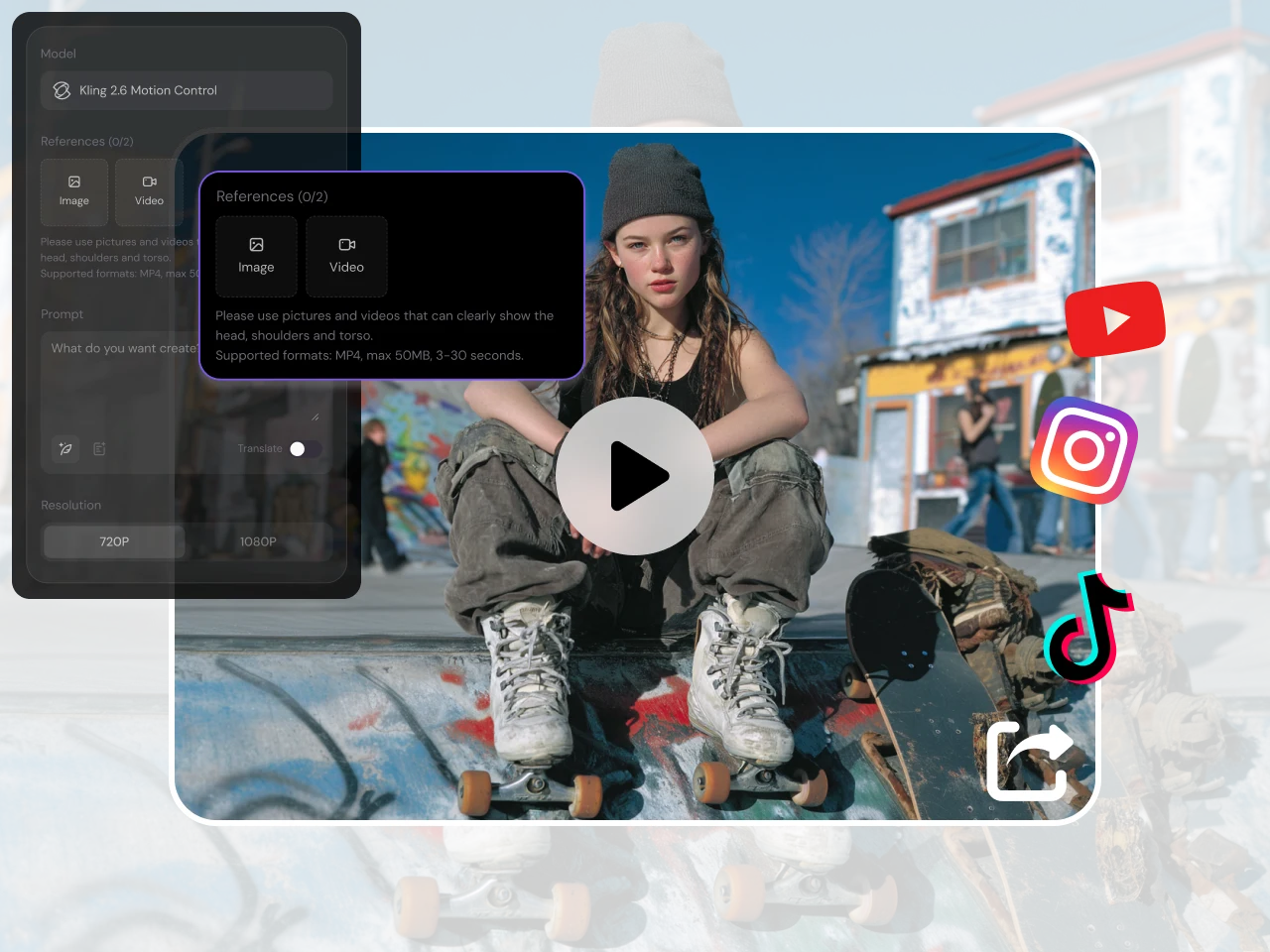Click the YouTube icon
Viewport: 1270px width, 952px height.
click(x=1115, y=318)
